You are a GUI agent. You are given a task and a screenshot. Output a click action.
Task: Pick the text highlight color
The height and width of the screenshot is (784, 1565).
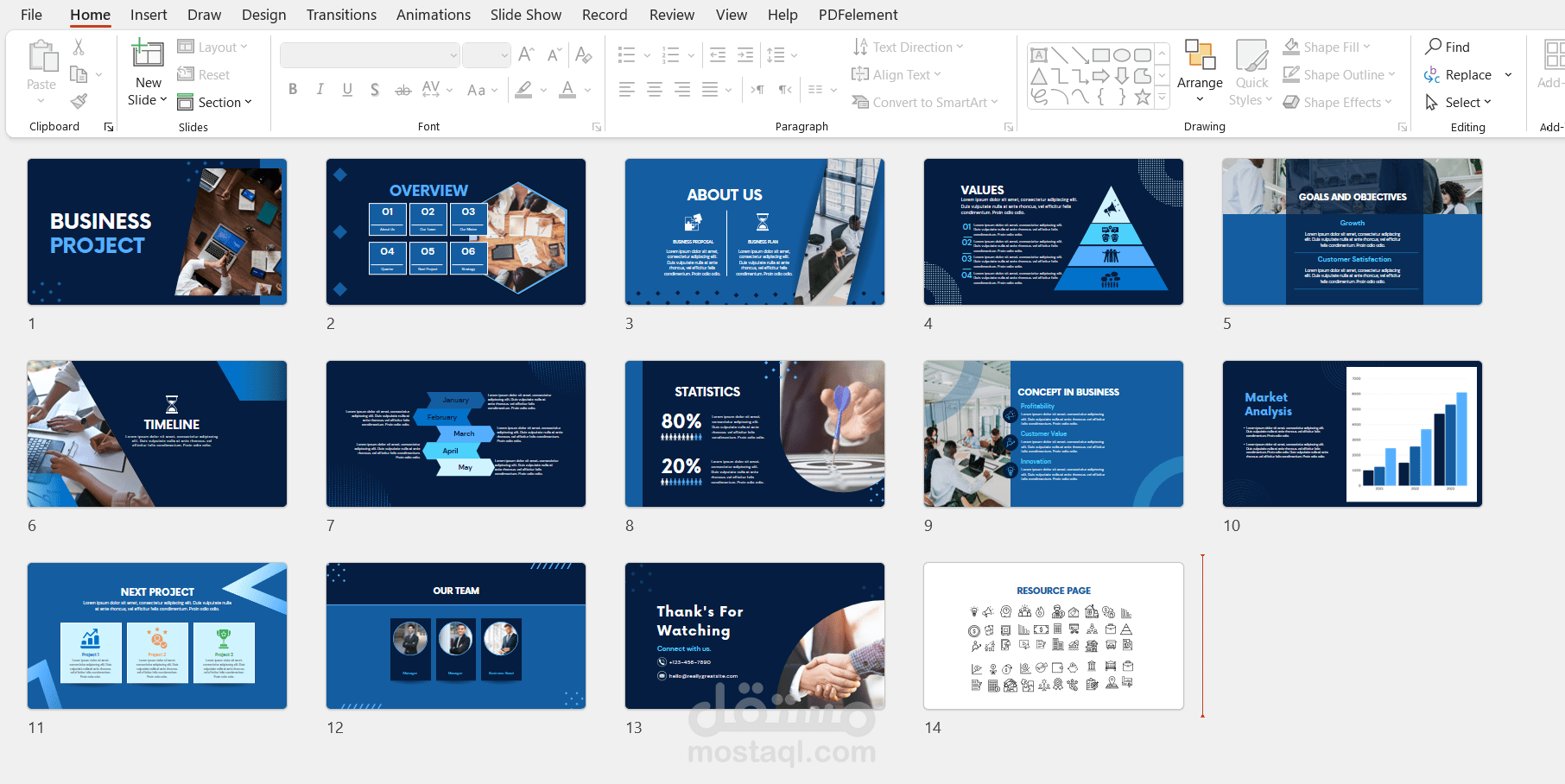pyautogui.click(x=523, y=89)
